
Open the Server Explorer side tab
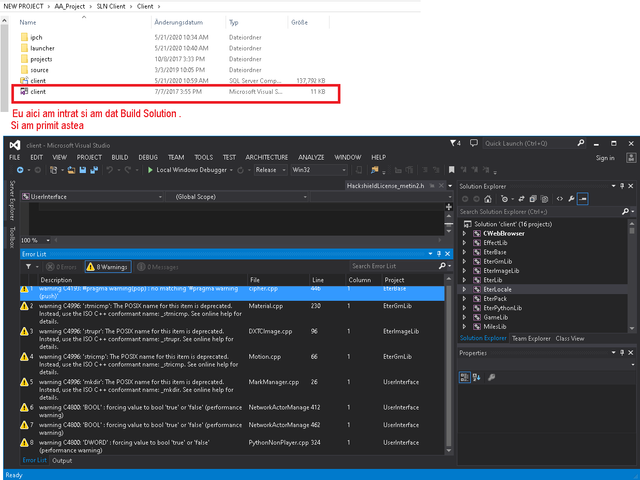point(12,200)
